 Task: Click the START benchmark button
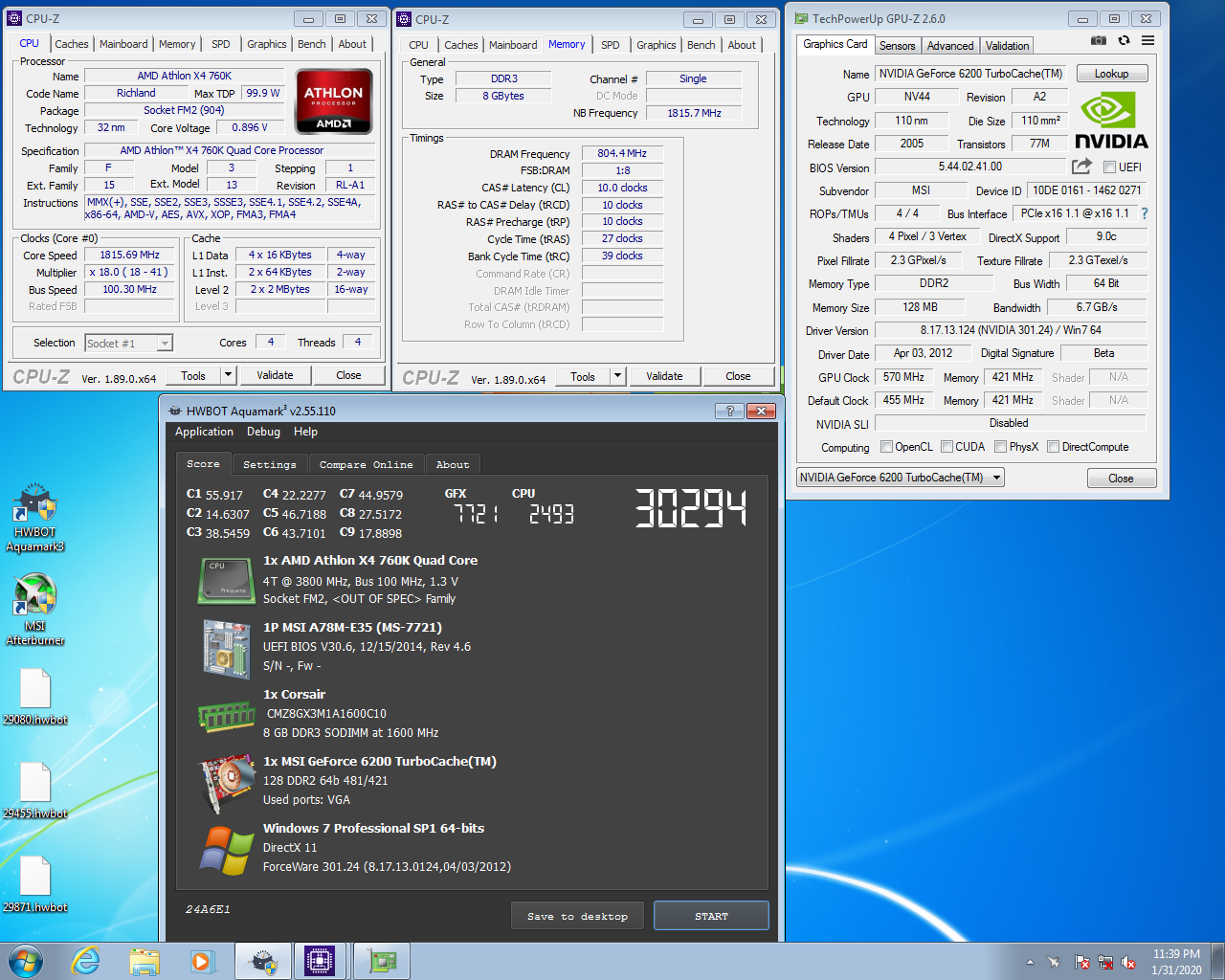[711, 916]
